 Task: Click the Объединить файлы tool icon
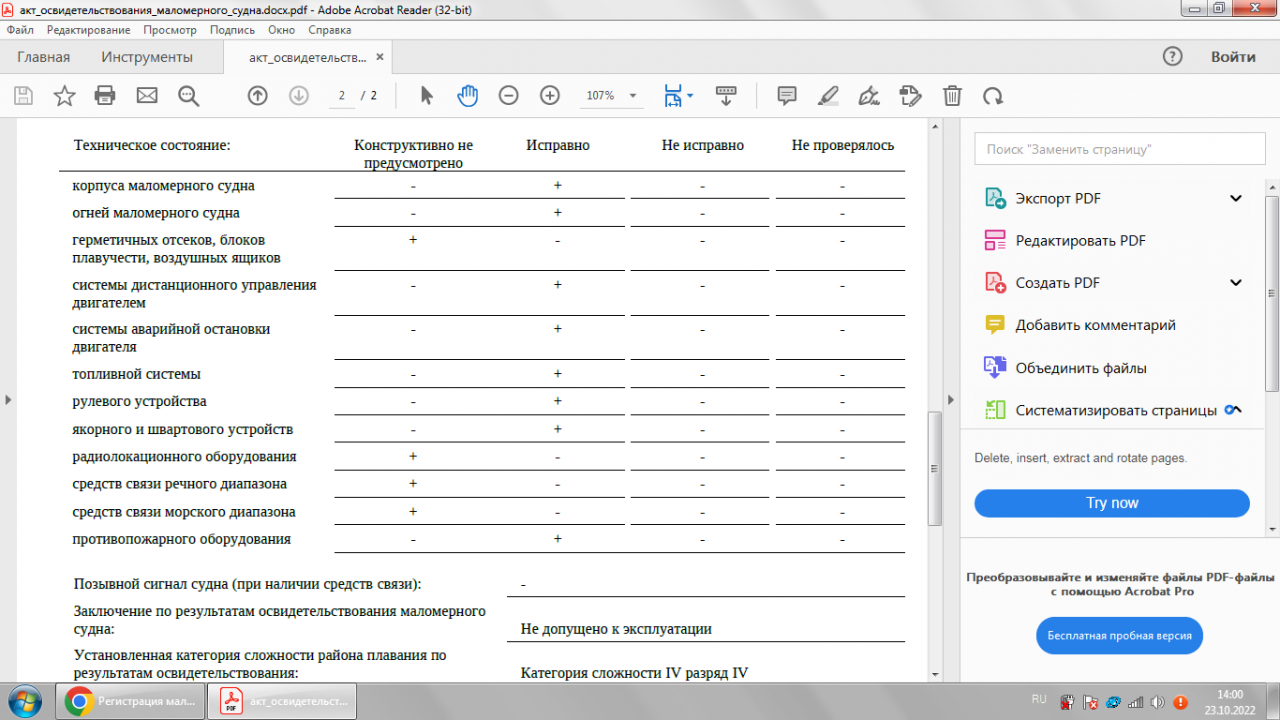994,368
